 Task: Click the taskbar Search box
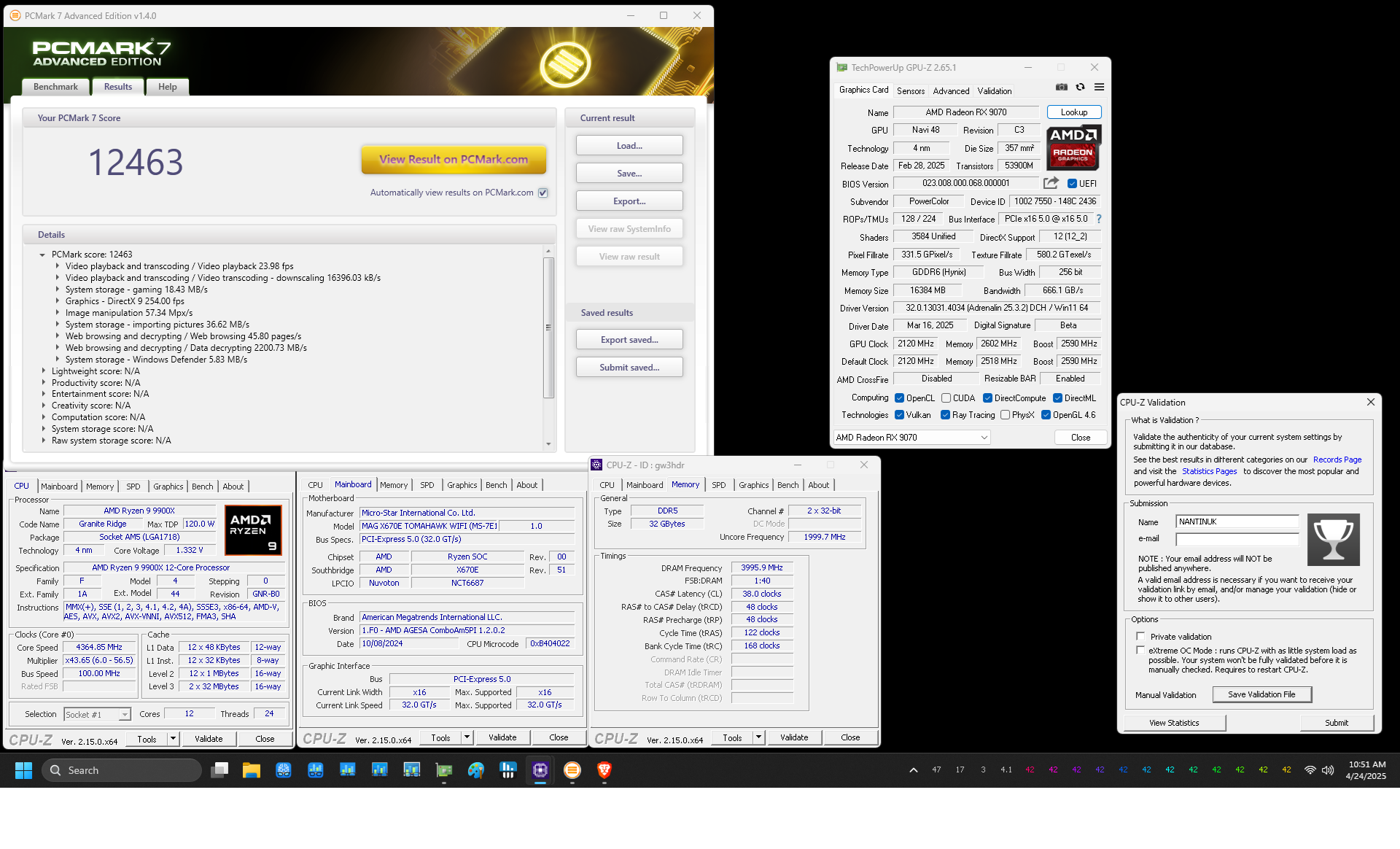[122, 770]
